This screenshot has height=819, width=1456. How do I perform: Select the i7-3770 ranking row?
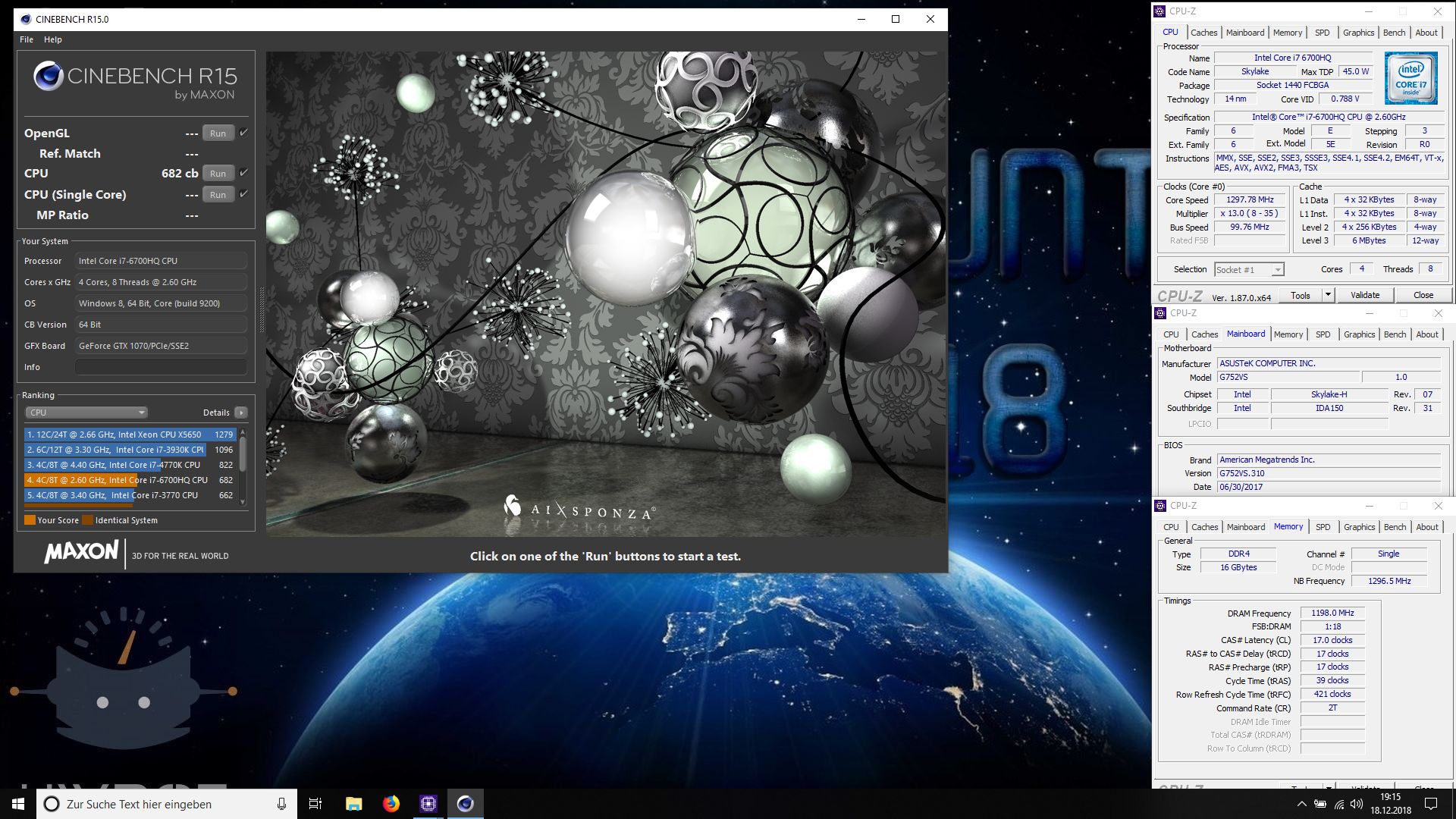[130, 495]
